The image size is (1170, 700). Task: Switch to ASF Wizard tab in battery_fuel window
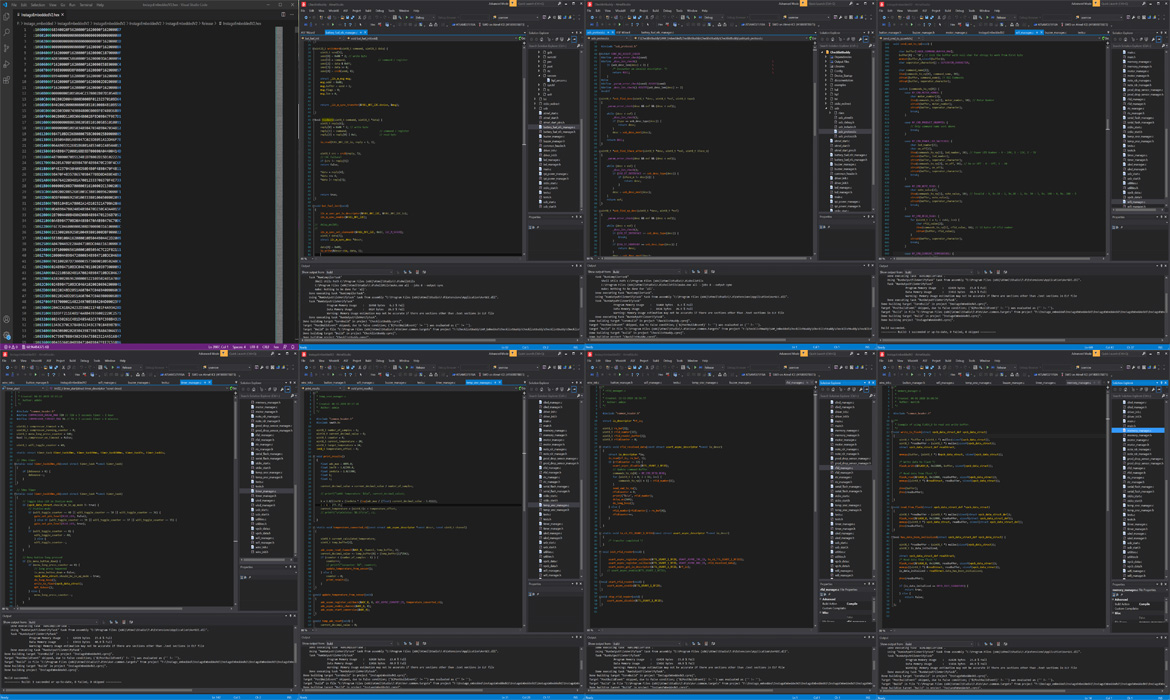(308, 32)
